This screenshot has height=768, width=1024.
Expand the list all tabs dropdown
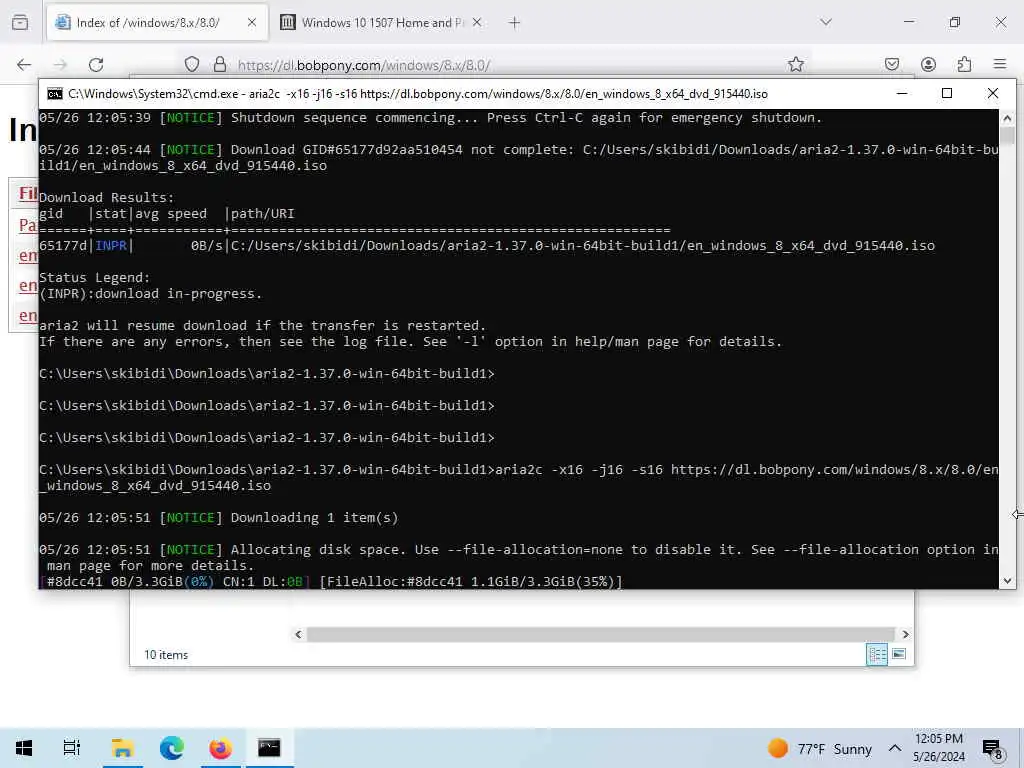click(826, 22)
